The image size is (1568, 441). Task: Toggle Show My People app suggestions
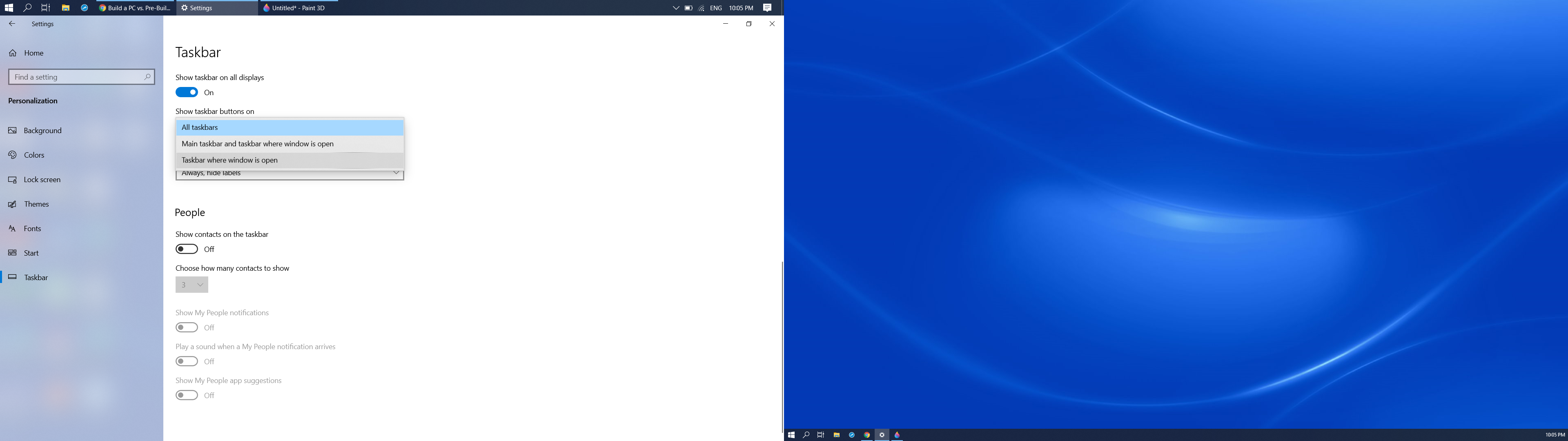pos(187,395)
